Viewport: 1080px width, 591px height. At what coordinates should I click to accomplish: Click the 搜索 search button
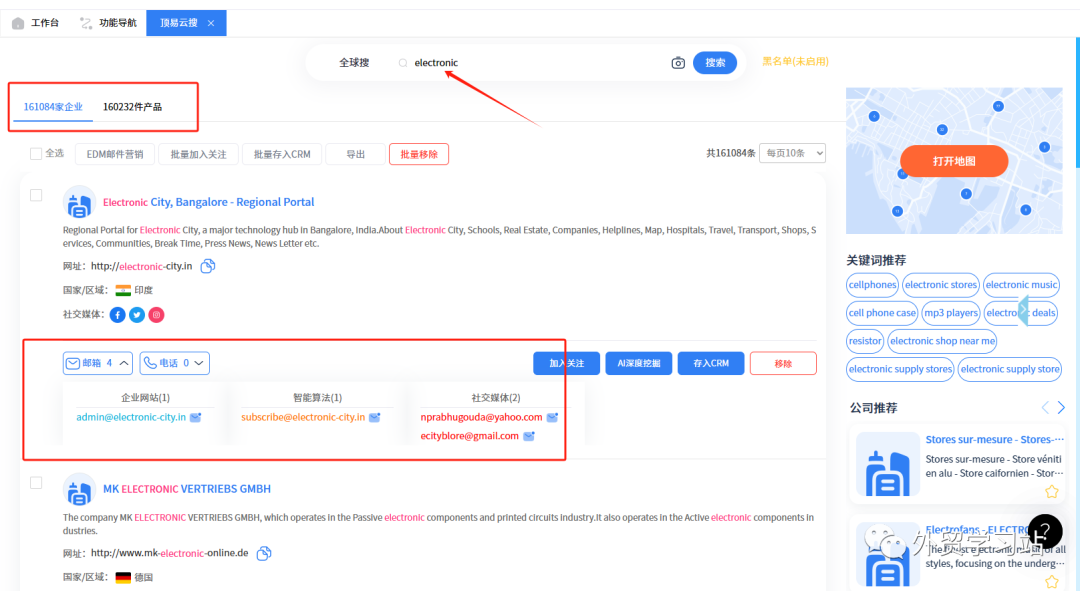(x=715, y=63)
